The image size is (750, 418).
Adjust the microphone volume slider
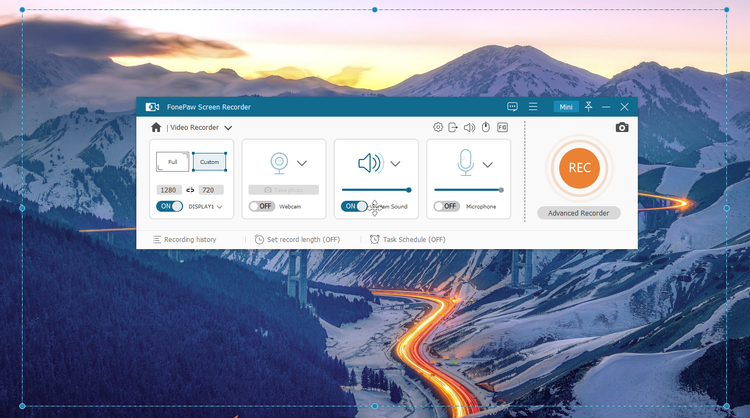click(469, 190)
